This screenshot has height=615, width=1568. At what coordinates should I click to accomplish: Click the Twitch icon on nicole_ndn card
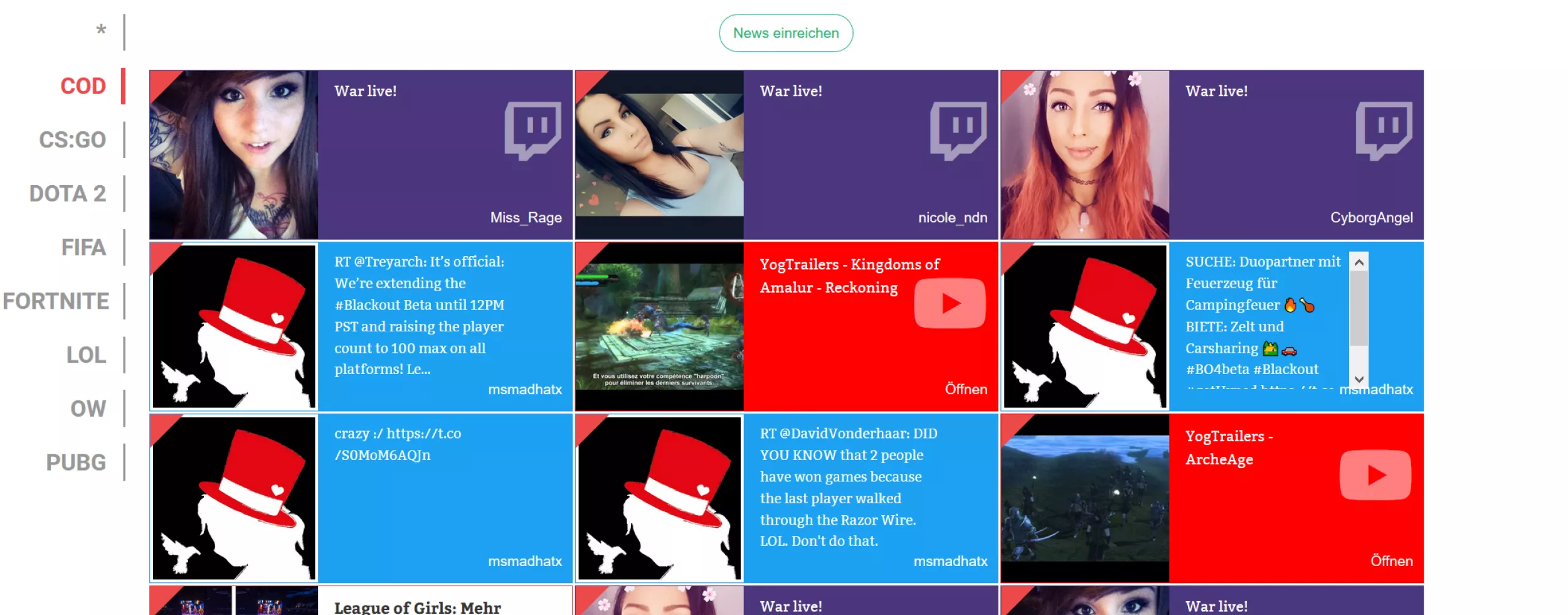pyautogui.click(x=958, y=131)
